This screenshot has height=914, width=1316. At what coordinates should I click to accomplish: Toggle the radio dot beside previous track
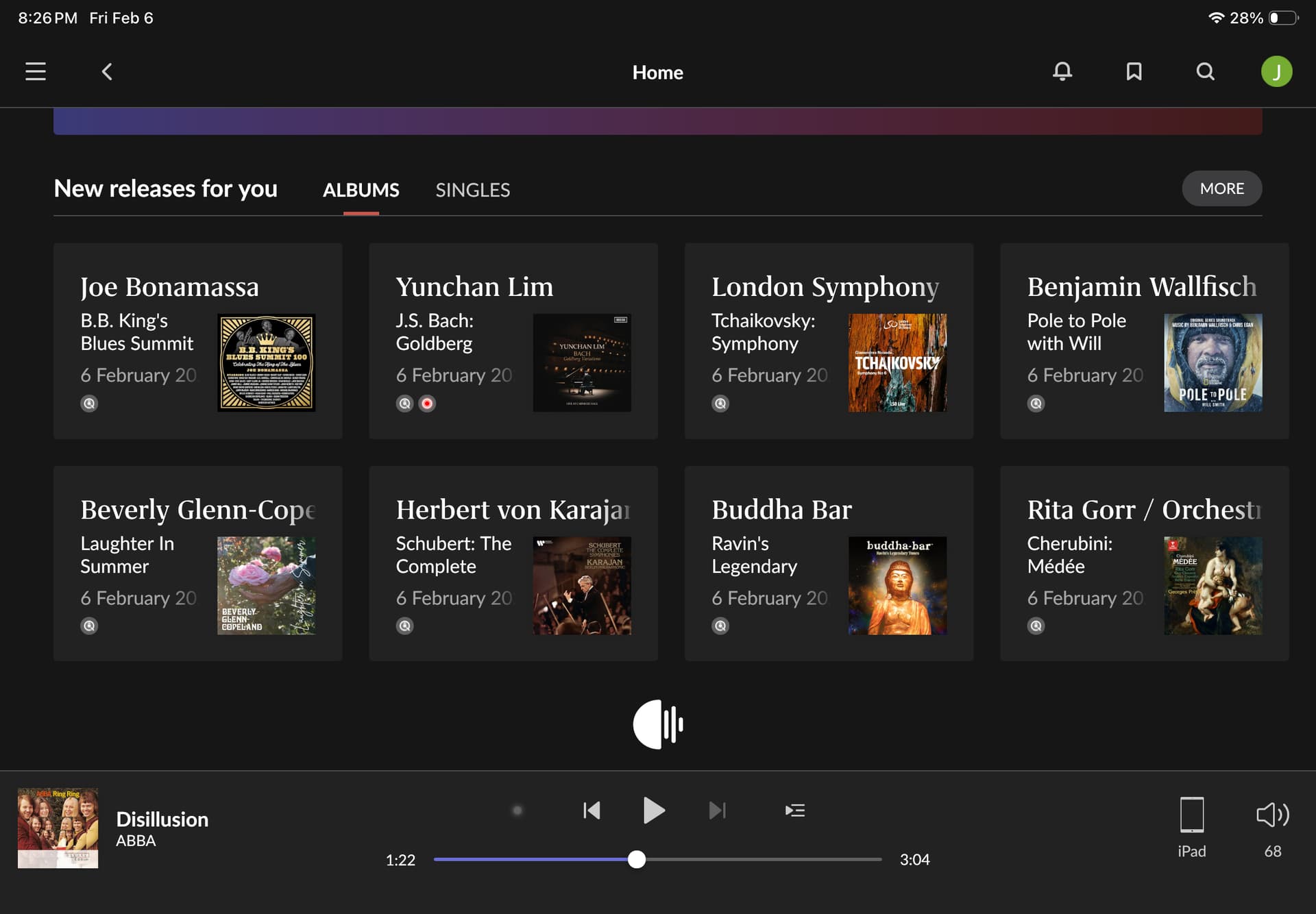(517, 811)
